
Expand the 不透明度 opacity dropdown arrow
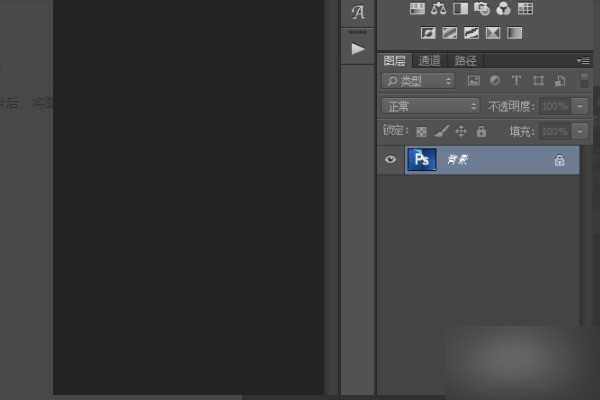tap(580, 106)
